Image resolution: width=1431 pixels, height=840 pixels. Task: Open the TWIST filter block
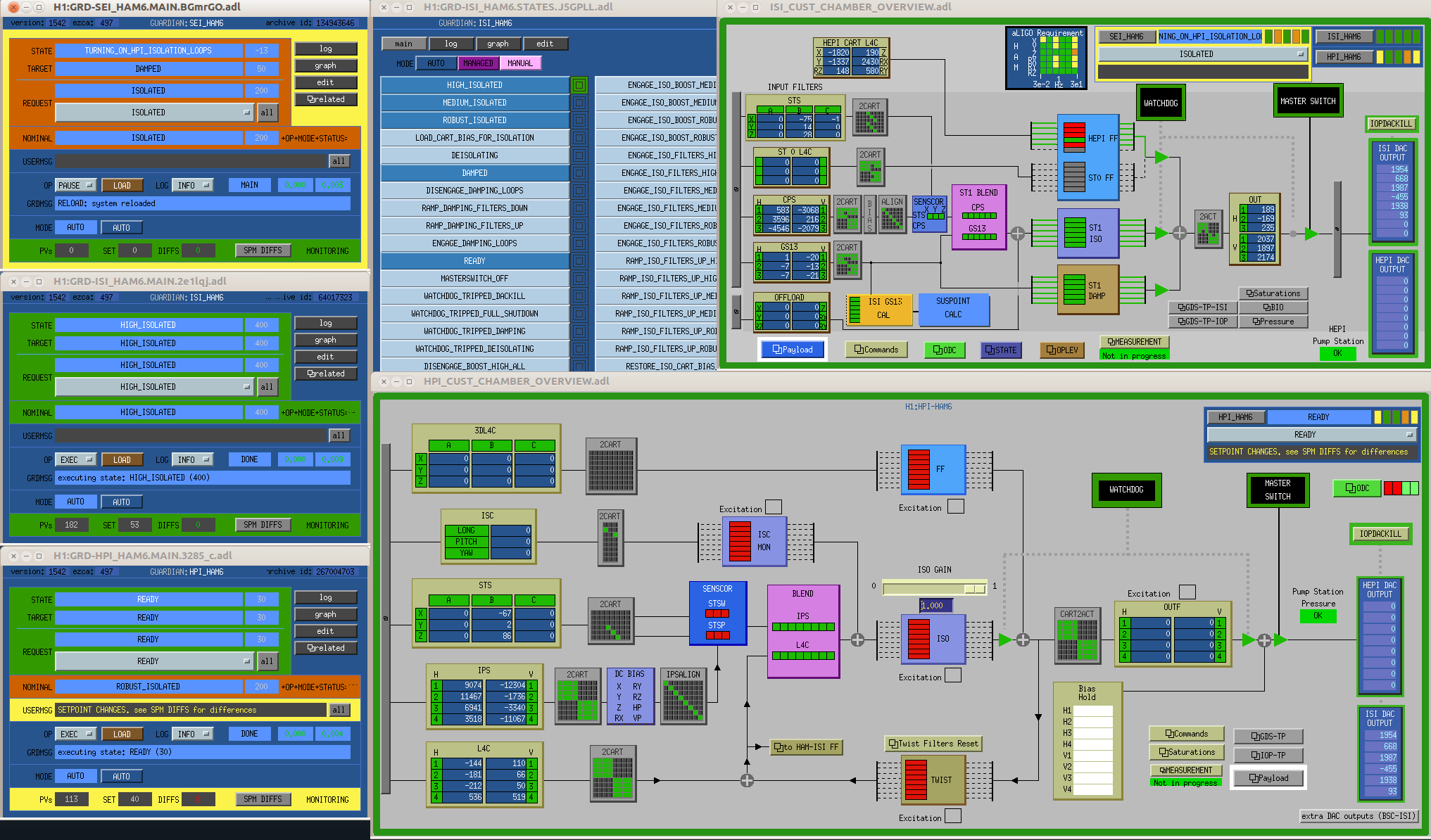click(933, 779)
